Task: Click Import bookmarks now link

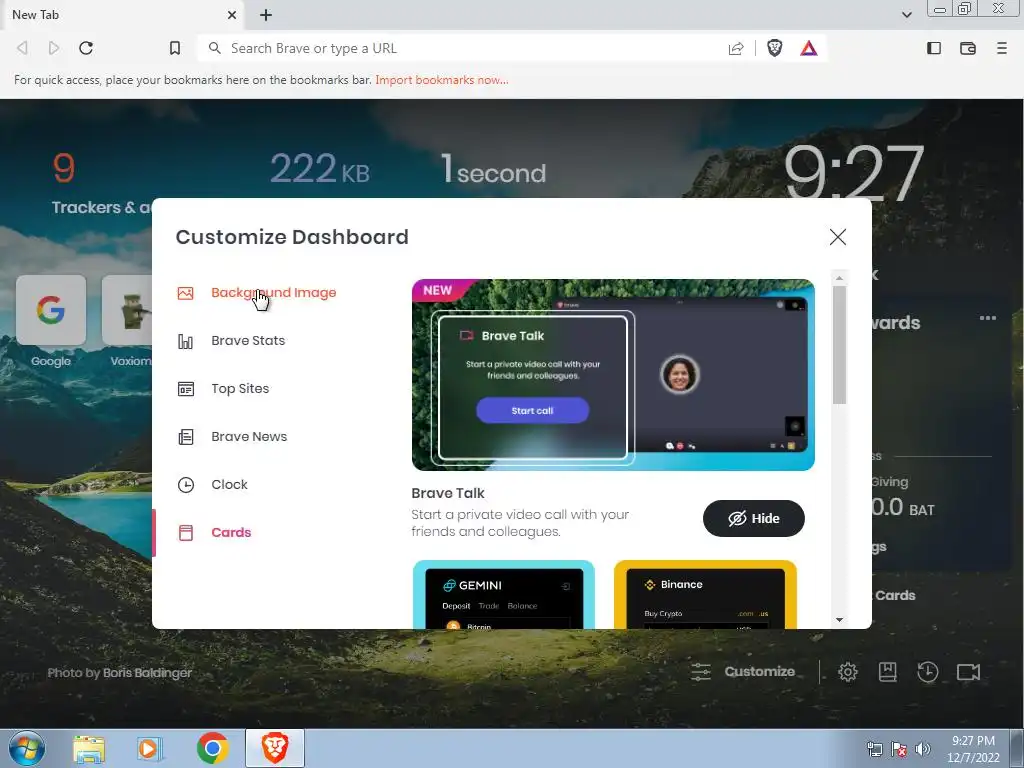Action: point(441,80)
